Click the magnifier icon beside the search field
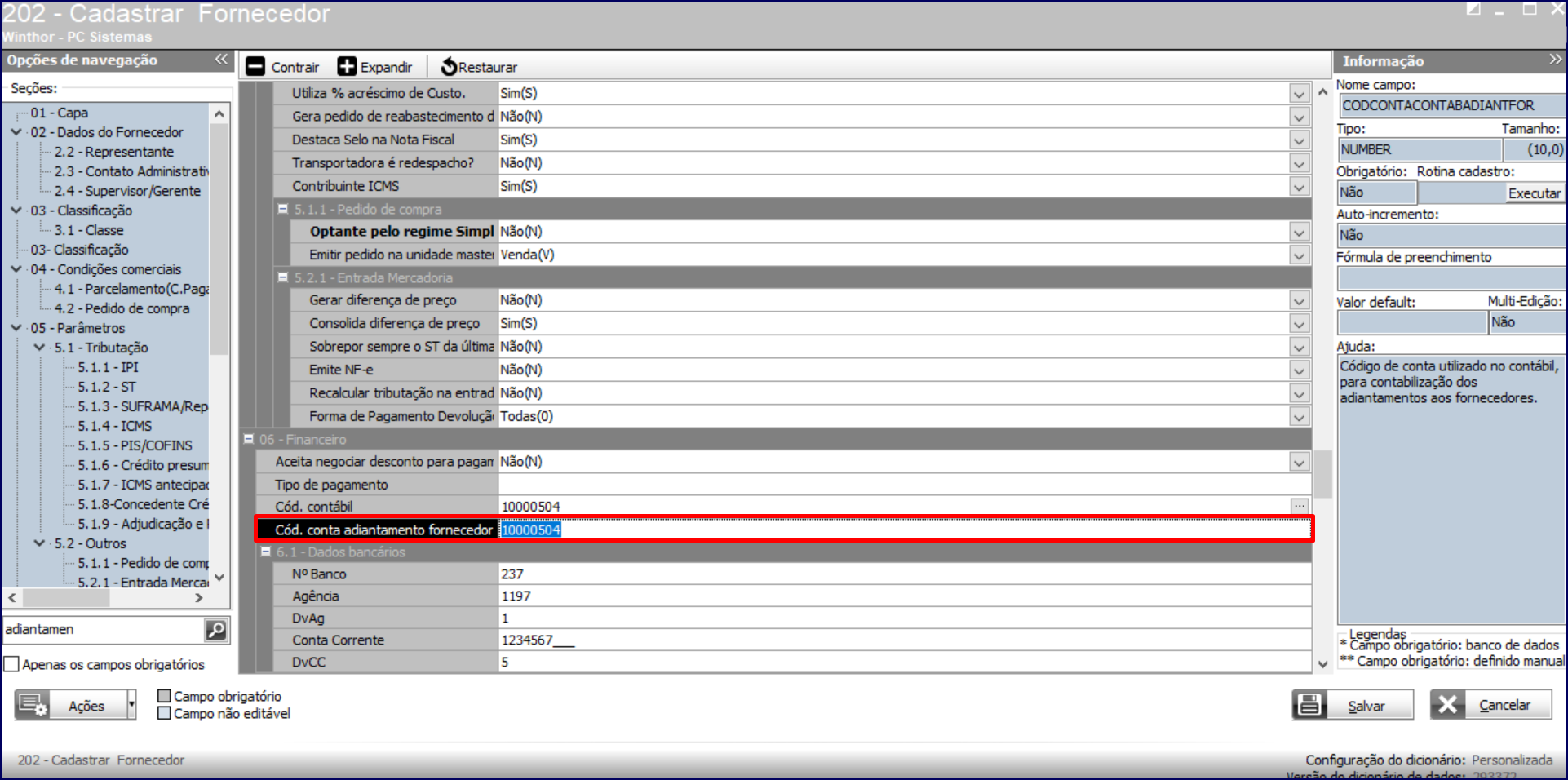The image size is (1568, 780). pyautogui.click(x=216, y=630)
